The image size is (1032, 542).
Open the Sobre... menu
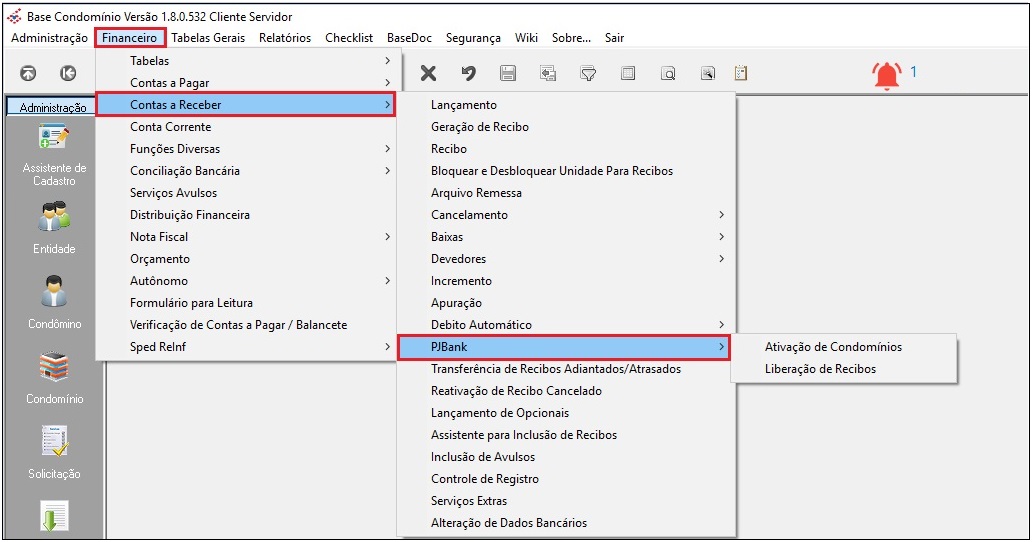[x=571, y=38]
